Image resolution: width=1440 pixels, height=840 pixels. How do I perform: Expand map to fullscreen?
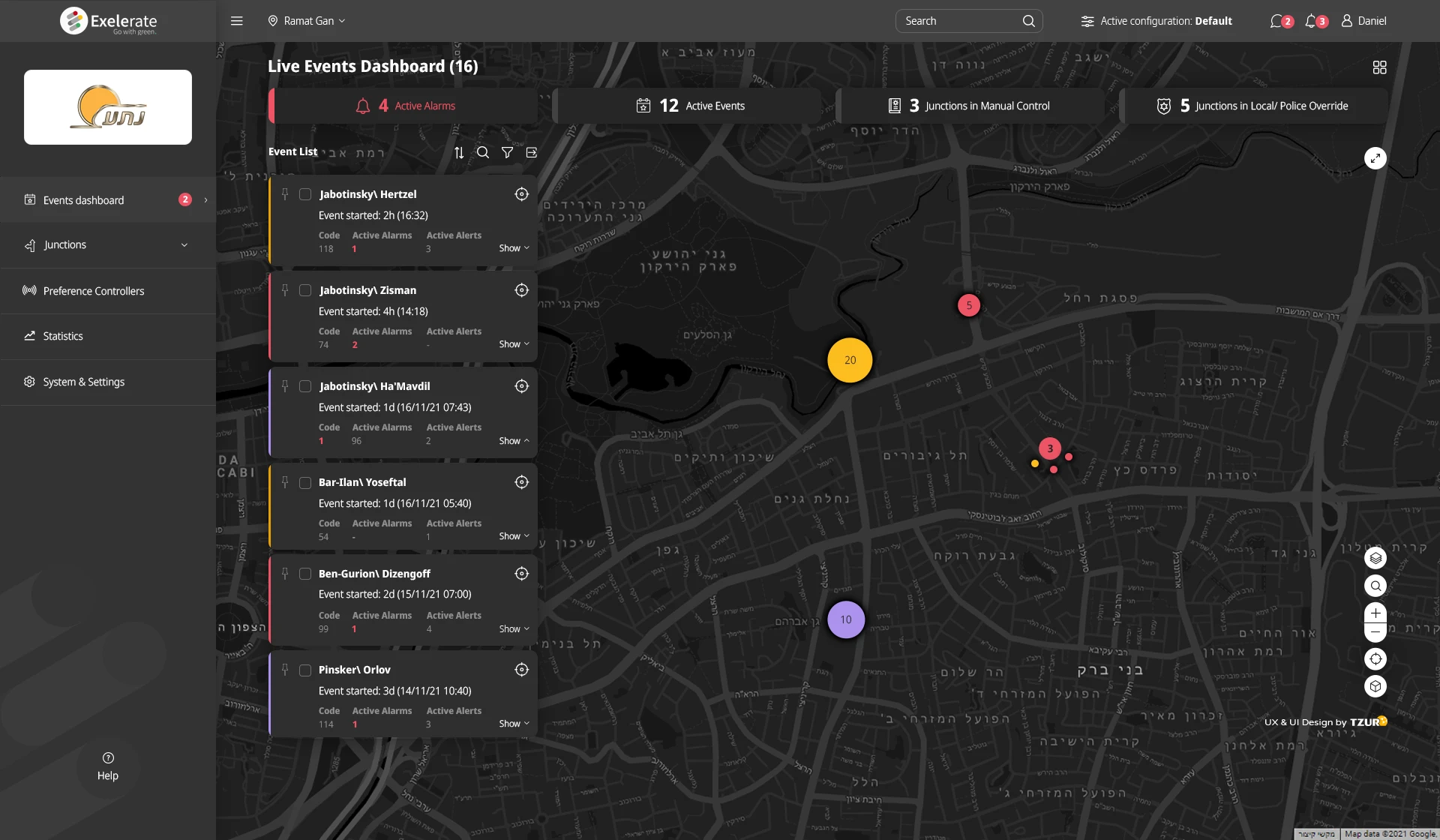click(x=1375, y=158)
